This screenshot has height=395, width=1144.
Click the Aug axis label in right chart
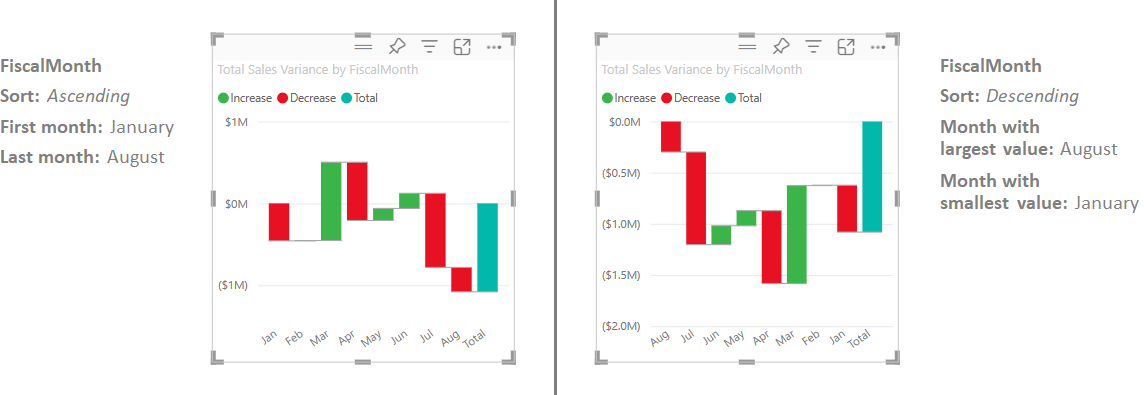660,337
